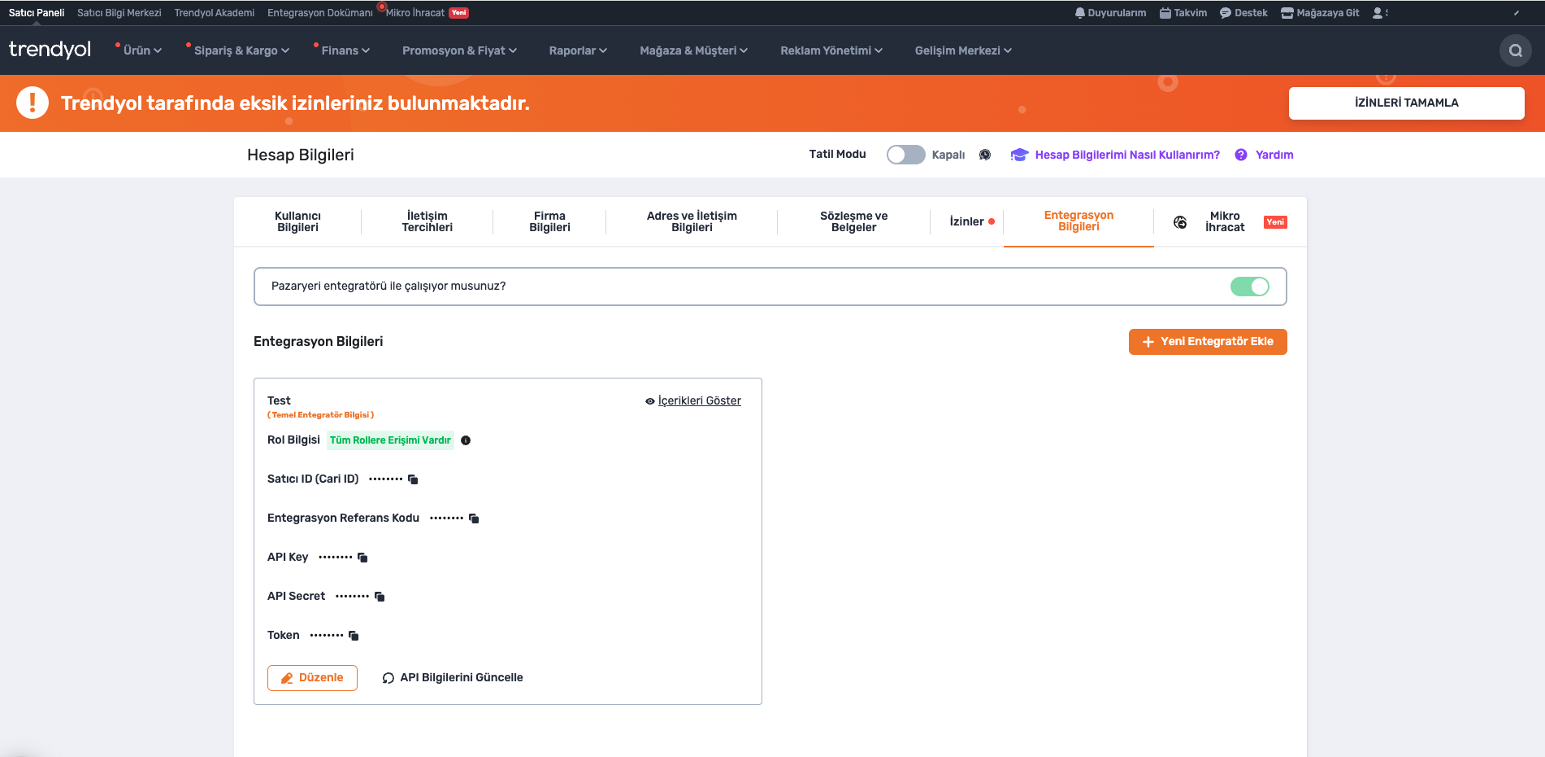The image size is (1545, 757).
Task: Click the Duyurularım link text
Action: (x=1117, y=13)
